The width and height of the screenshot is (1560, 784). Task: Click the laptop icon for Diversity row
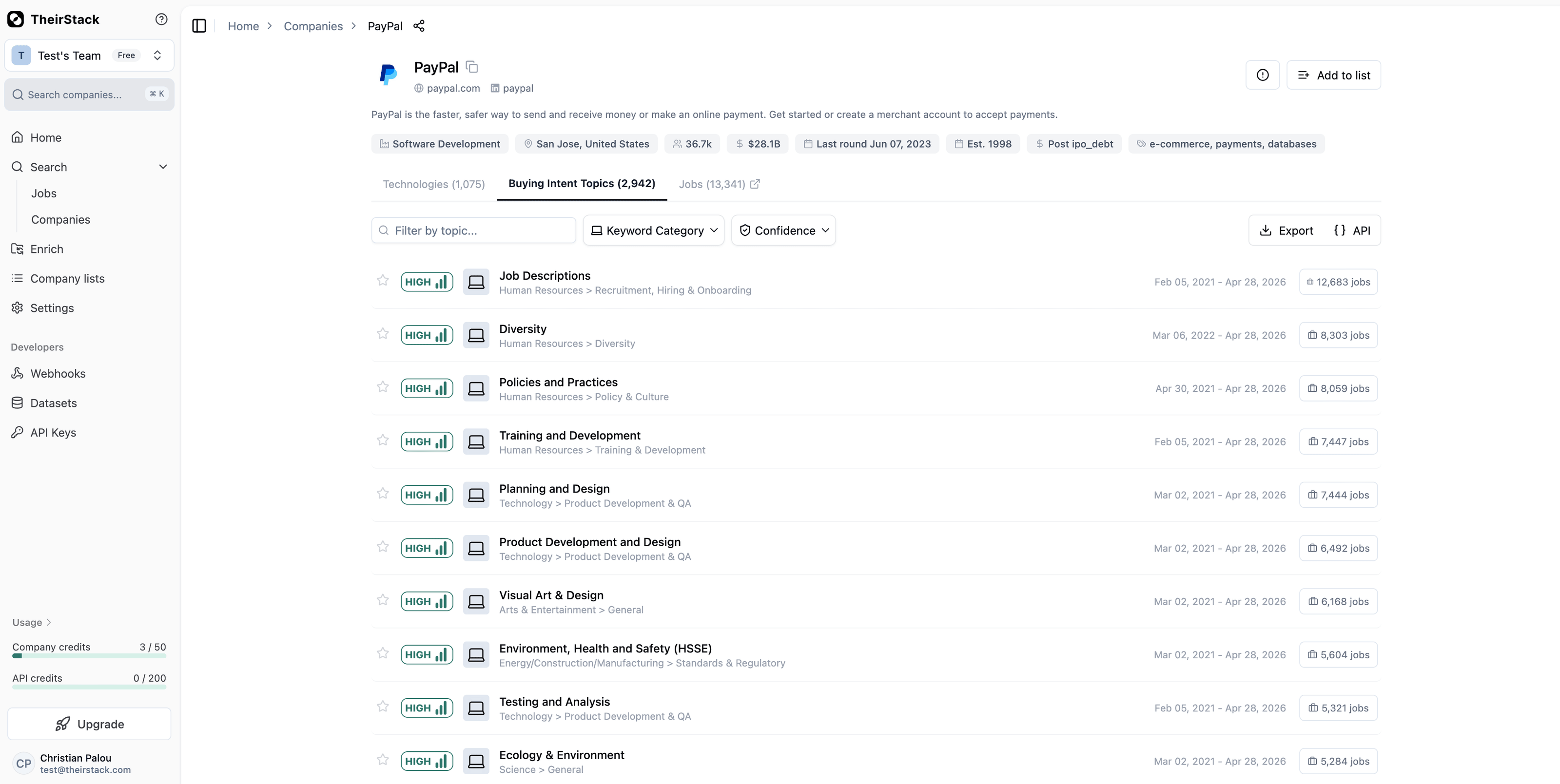pos(476,335)
